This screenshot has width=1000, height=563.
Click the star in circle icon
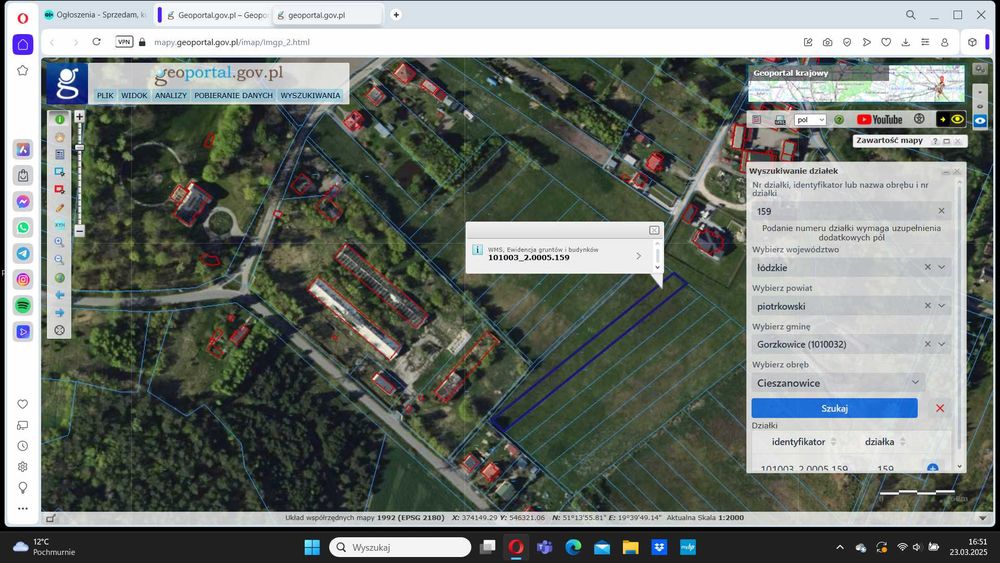coord(919,119)
